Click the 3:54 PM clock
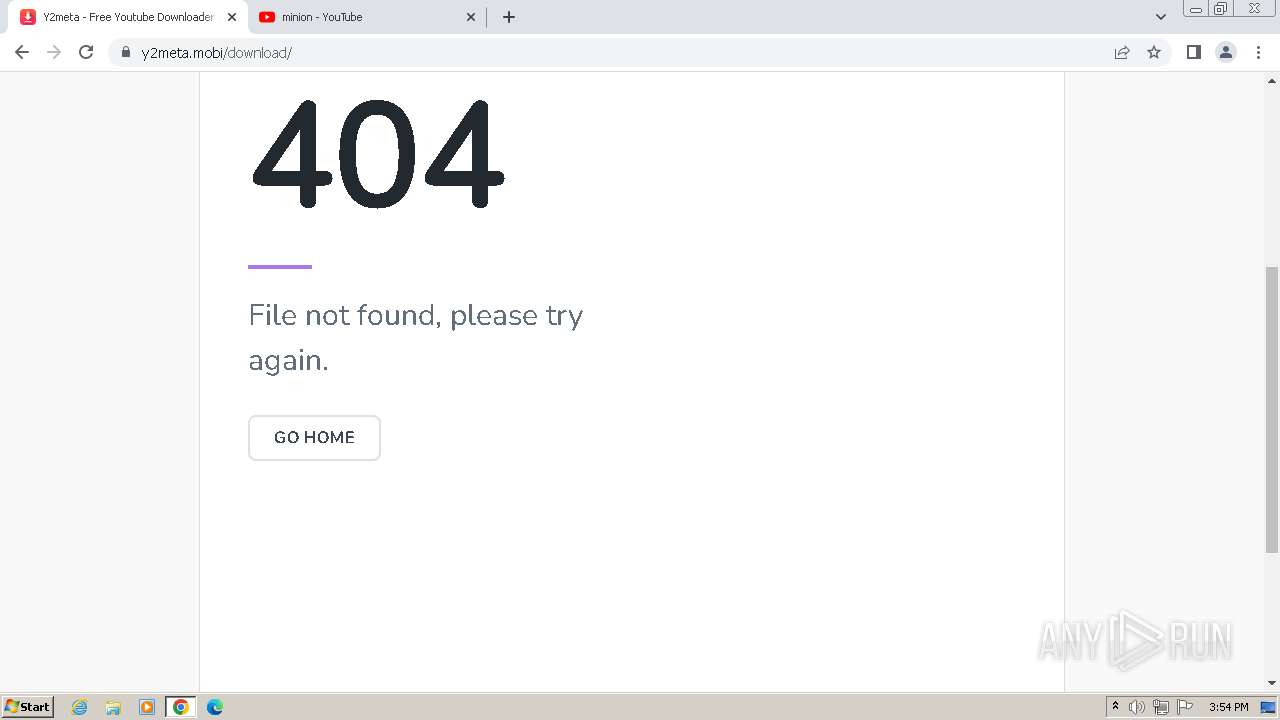This screenshot has width=1280, height=720. [x=1228, y=707]
